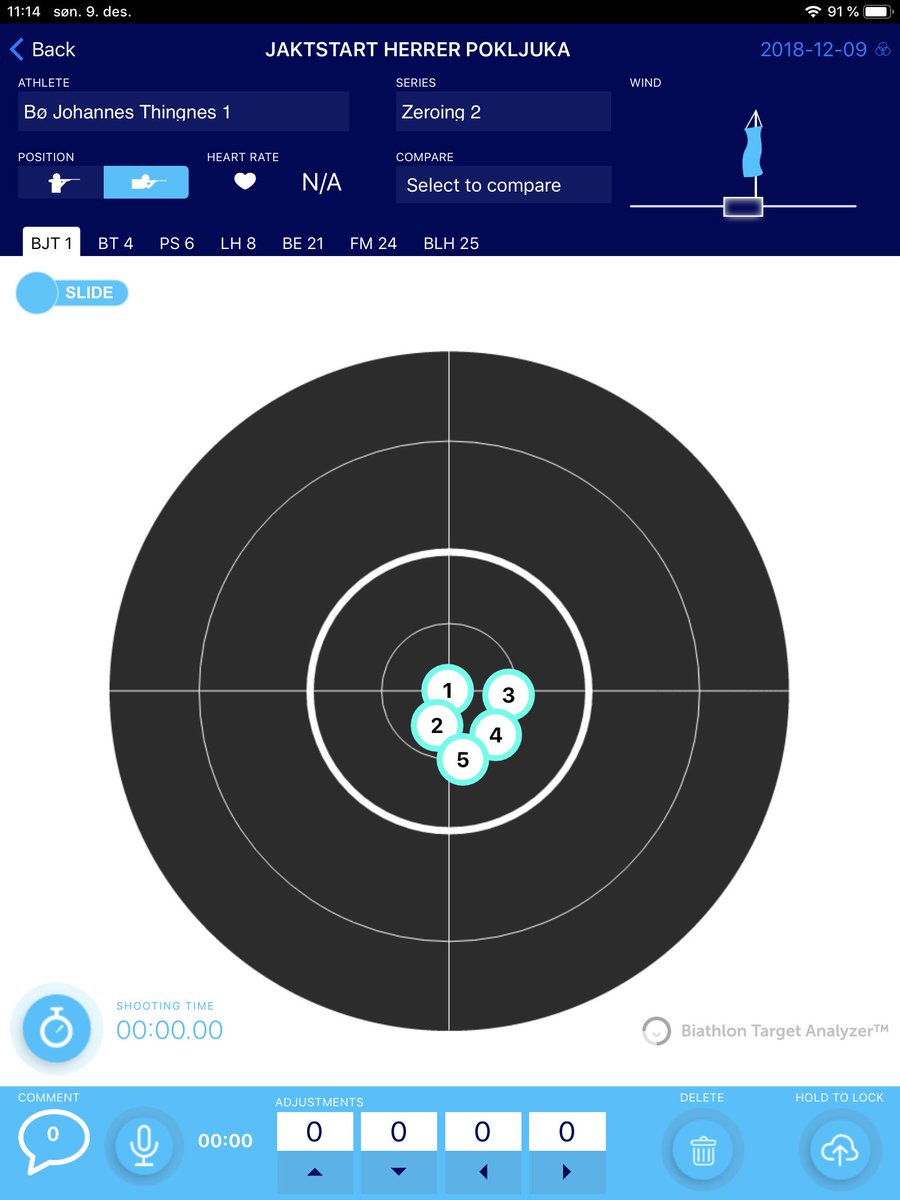The image size is (900, 1200).
Task: Tap the shooting time readout 00:00.00
Action: [170, 1030]
